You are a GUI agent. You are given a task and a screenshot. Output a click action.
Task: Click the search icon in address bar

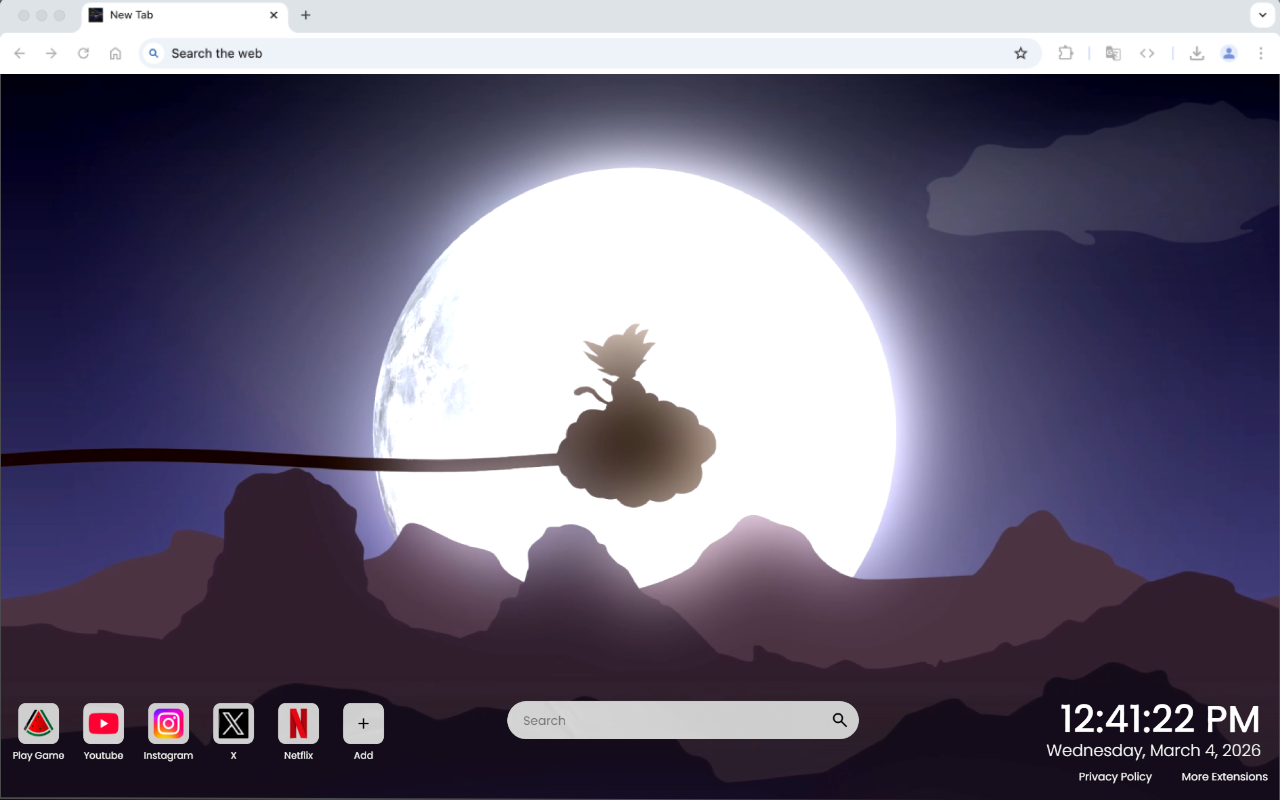[x=154, y=53]
